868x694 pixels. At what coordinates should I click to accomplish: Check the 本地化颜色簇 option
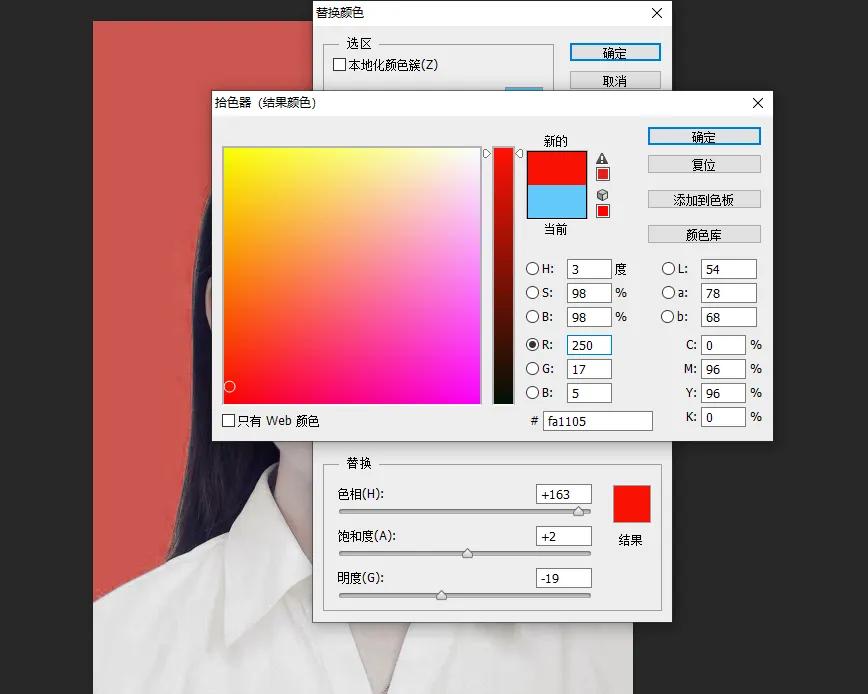341,64
